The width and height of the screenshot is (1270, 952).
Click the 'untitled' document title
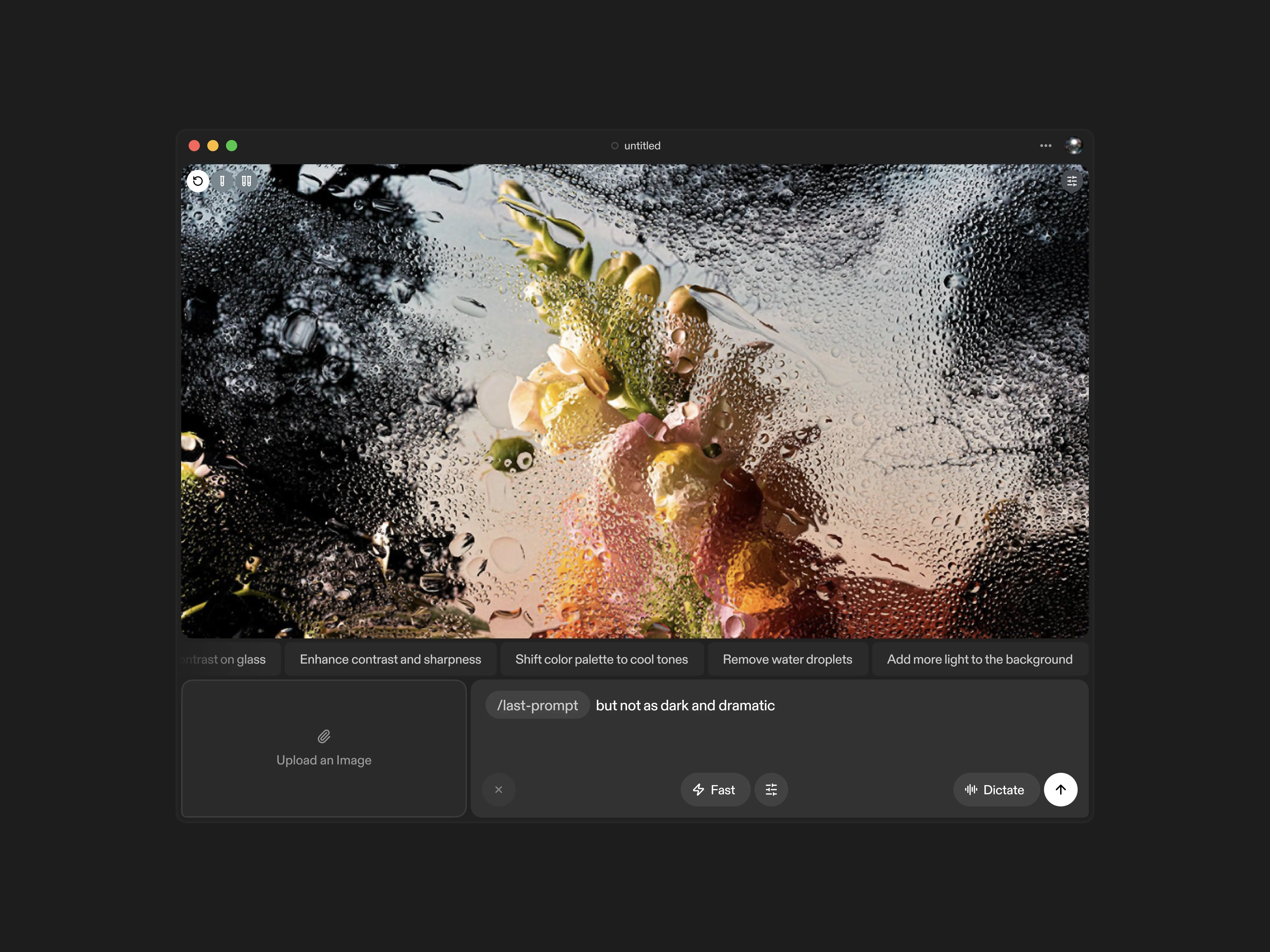(642, 146)
